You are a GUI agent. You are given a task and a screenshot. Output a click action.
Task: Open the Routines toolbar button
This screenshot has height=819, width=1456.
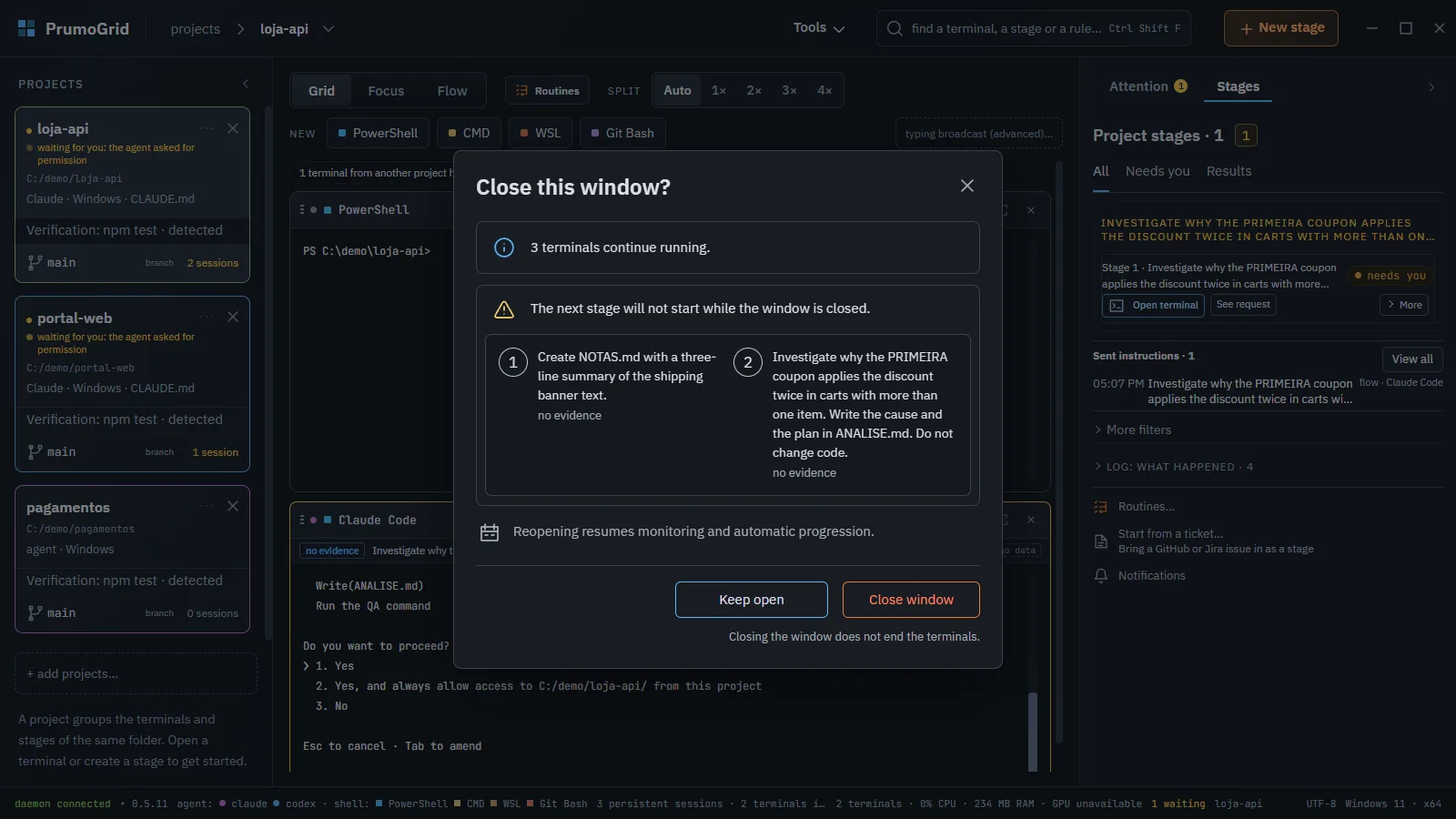pyautogui.click(x=548, y=91)
